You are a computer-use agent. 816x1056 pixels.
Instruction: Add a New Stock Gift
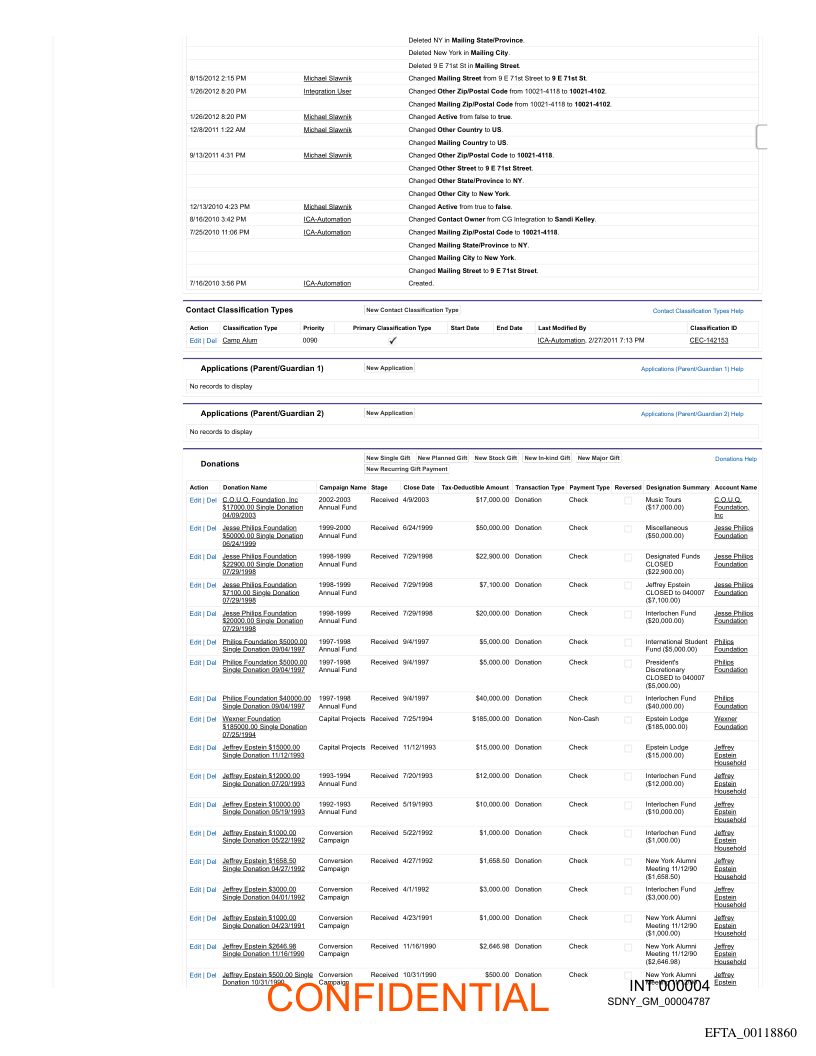[x=496, y=458]
